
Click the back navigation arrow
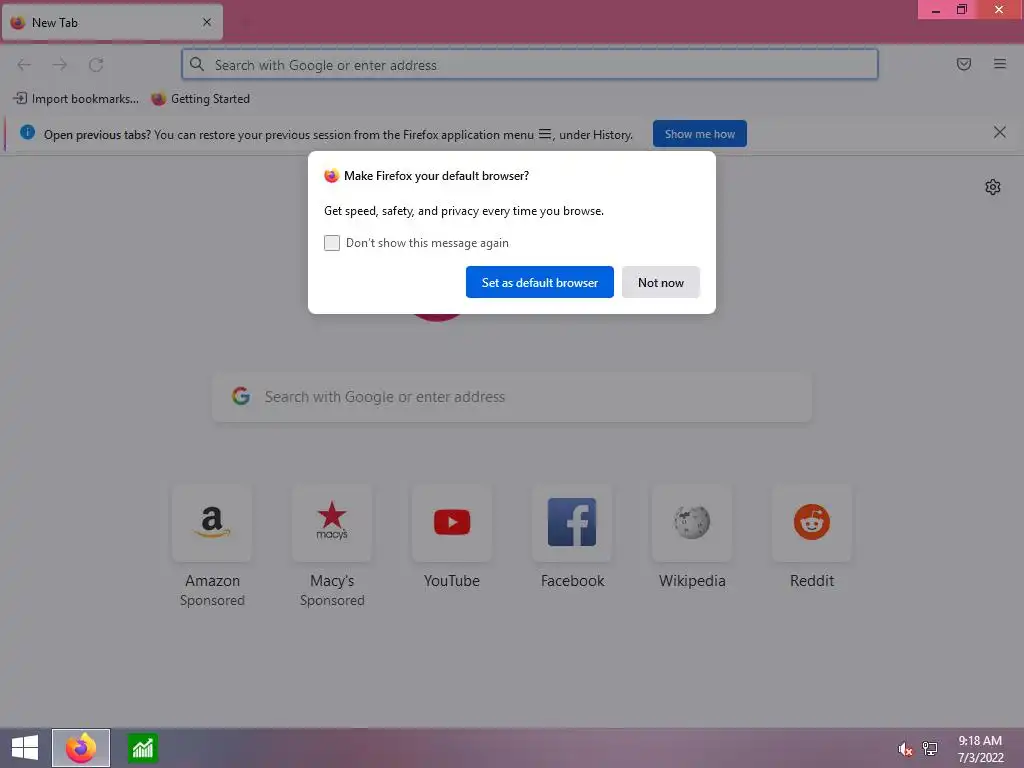coord(24,65)
